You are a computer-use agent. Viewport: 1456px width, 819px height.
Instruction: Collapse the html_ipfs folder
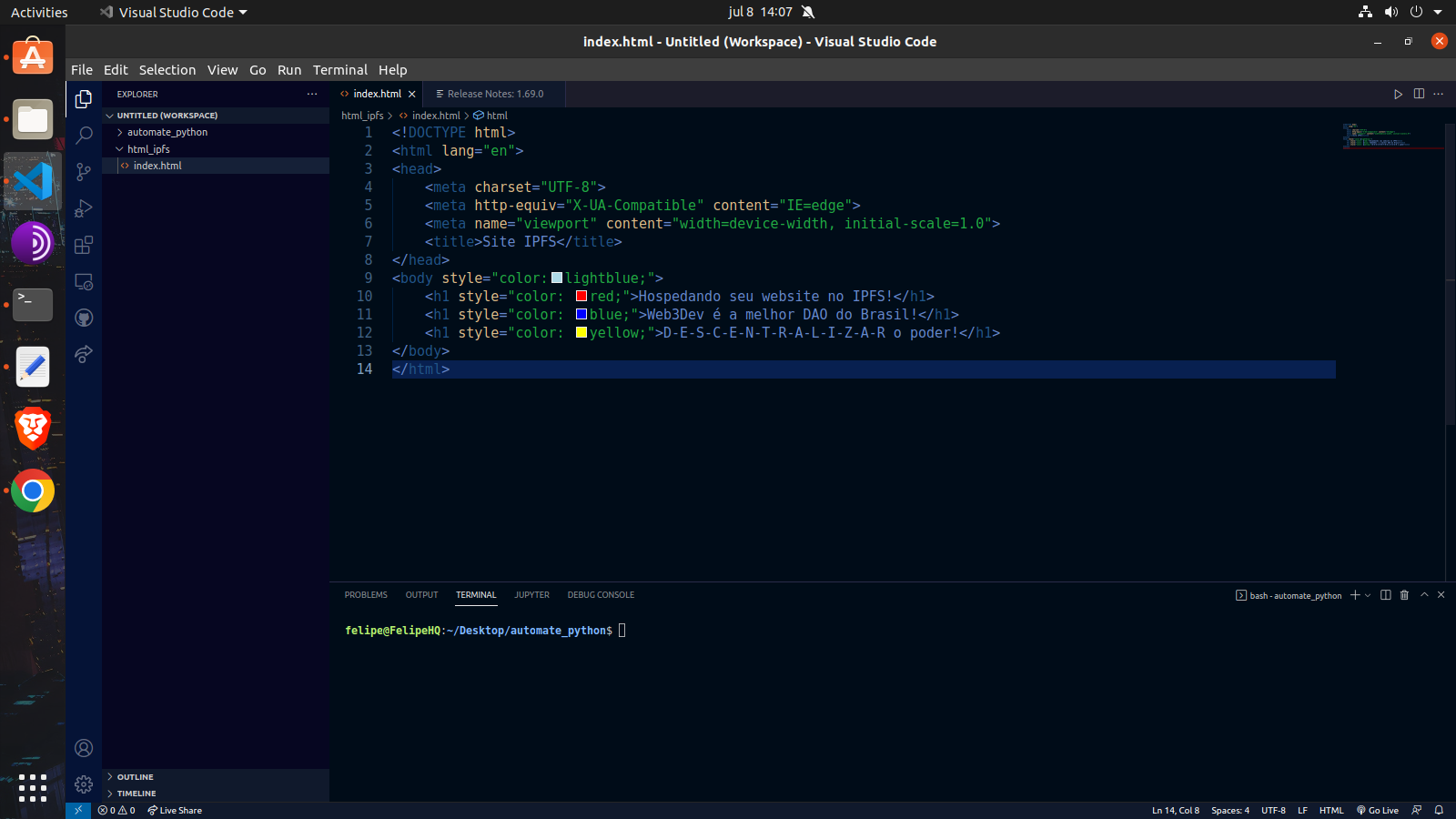(x=148, y=149)
